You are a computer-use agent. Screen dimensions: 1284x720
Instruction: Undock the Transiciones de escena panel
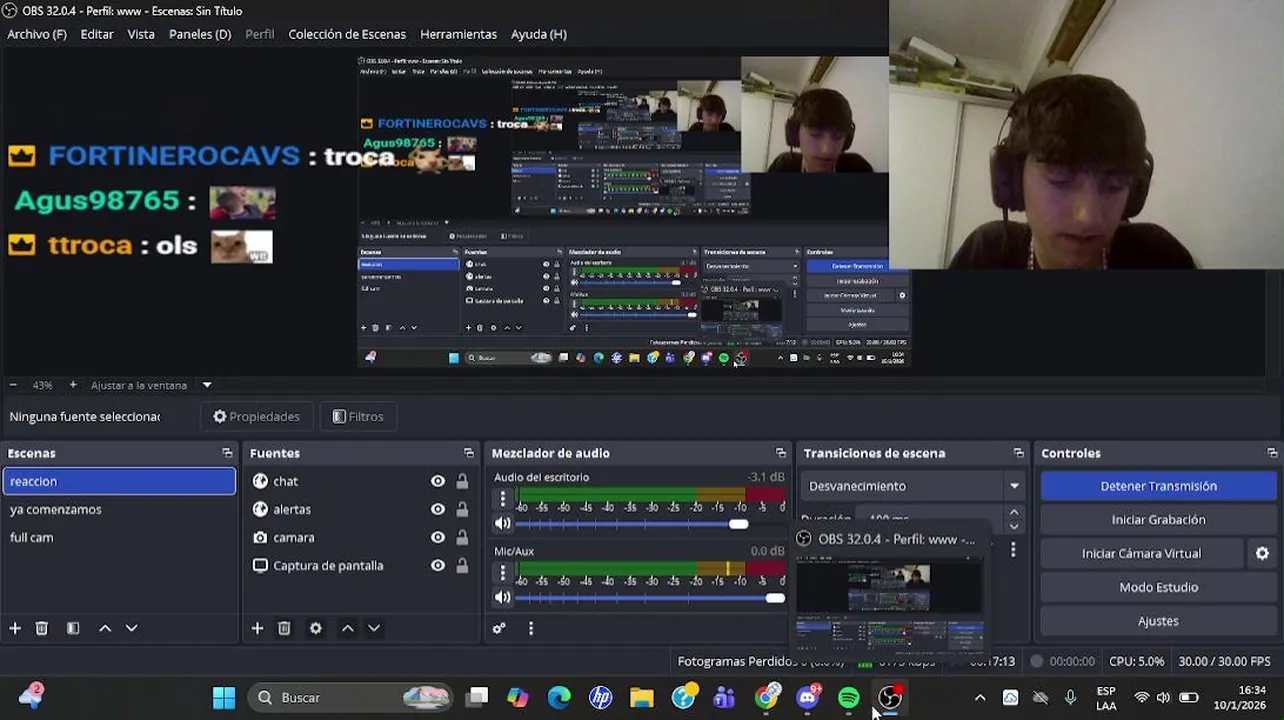tap(1018, 453)
